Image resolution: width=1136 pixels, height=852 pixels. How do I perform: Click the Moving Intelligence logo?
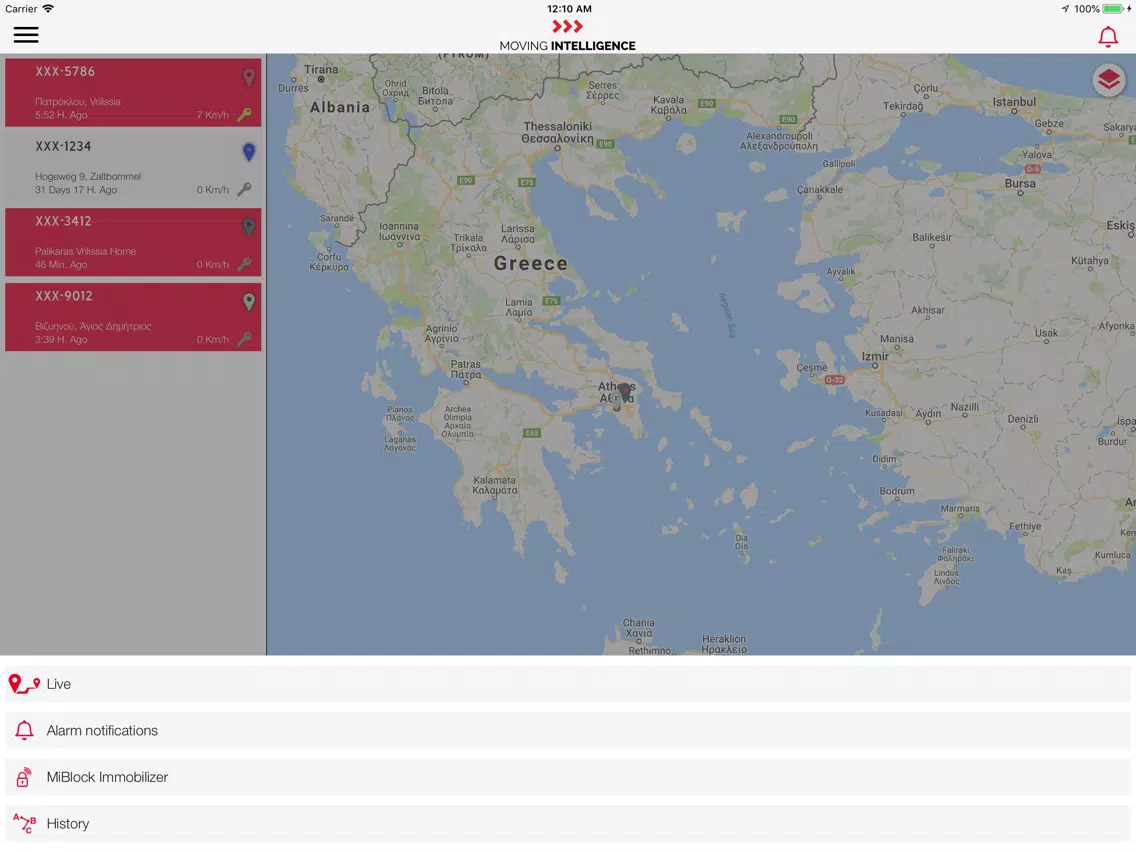(x=567, y=36)
